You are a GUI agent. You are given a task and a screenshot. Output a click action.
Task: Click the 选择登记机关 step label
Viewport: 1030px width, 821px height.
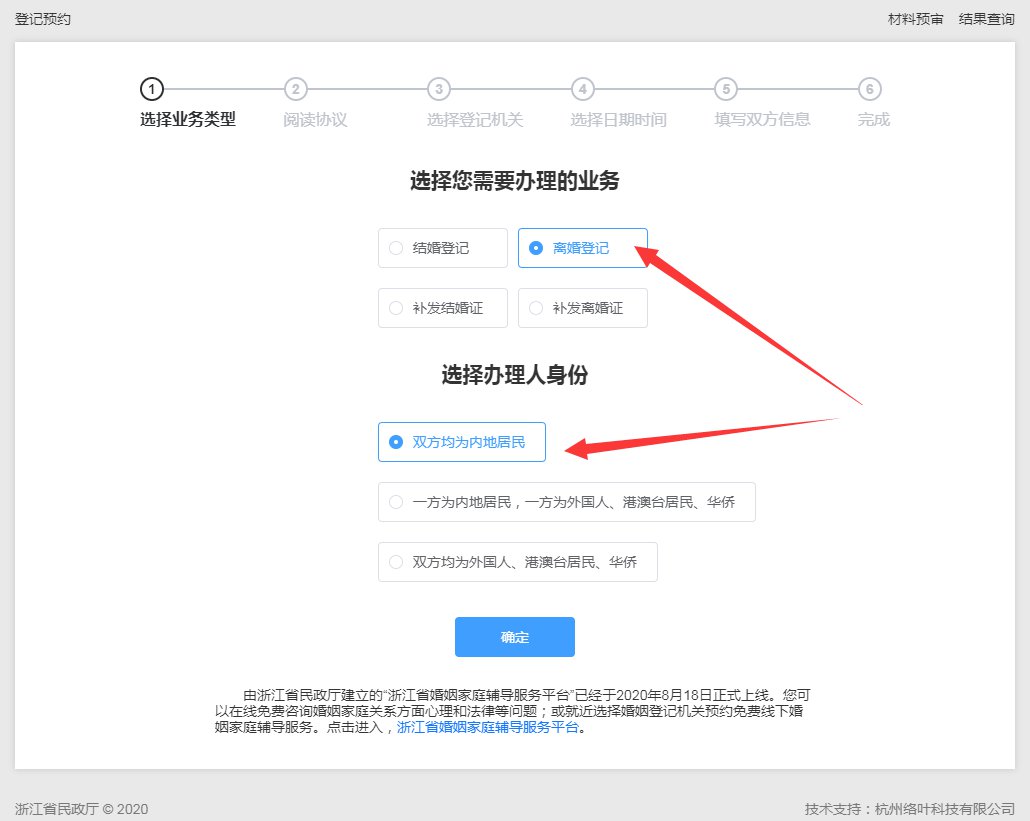[475, 120]
